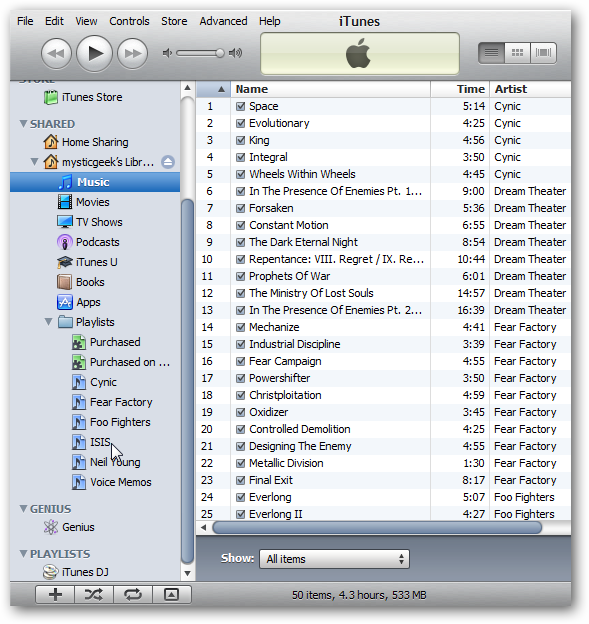Toggle shuffle at bottom toolbar
The image size is (589, 624).
click(x=94, y=595)
